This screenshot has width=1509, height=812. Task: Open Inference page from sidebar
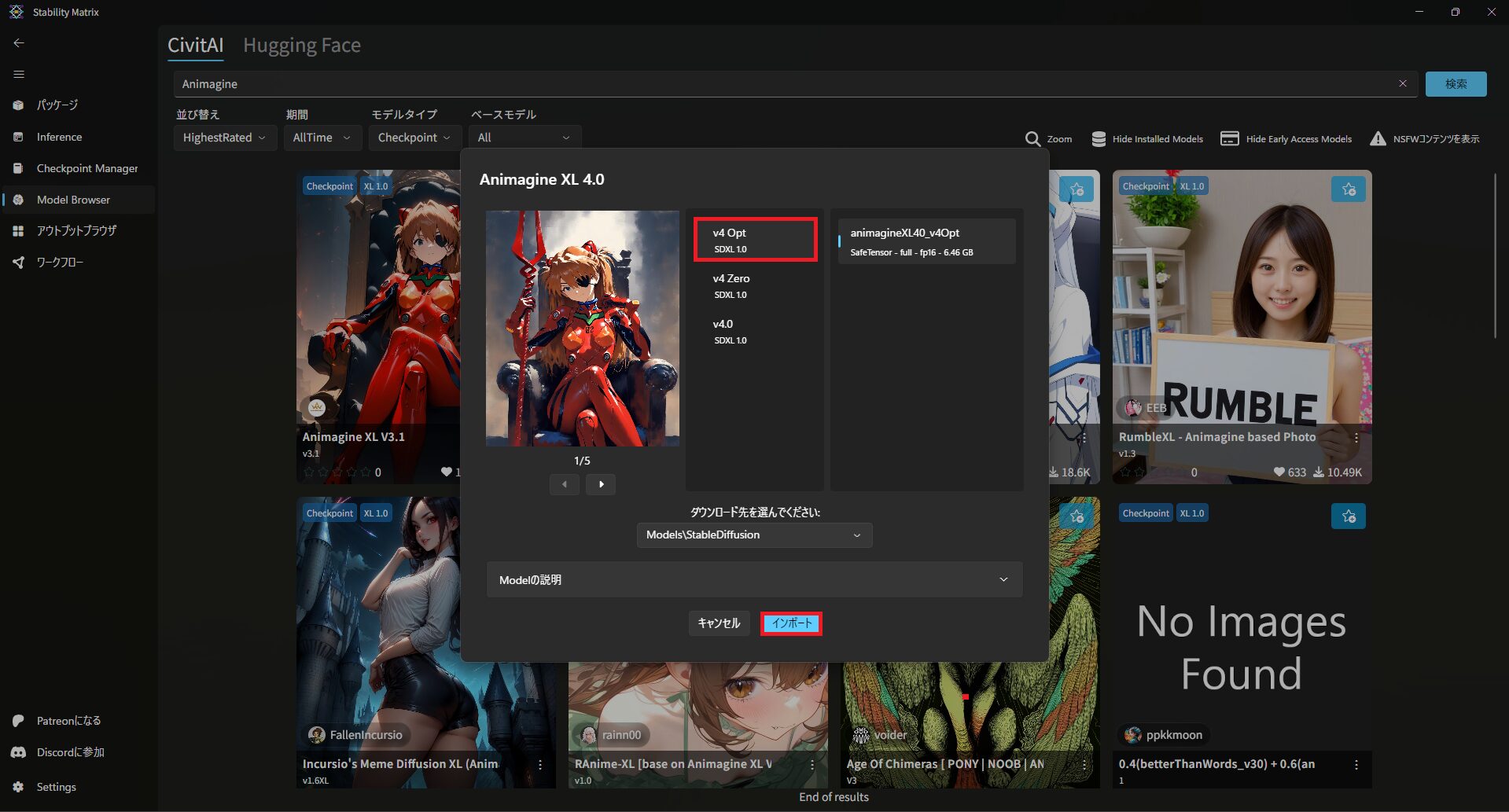(59, 137)
